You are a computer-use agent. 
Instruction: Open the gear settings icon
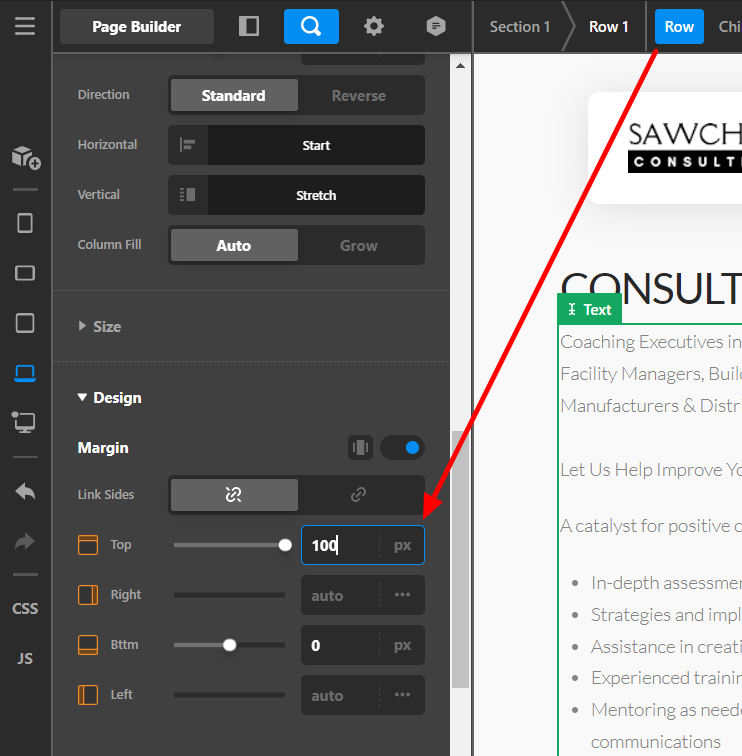tap(374, 27)
